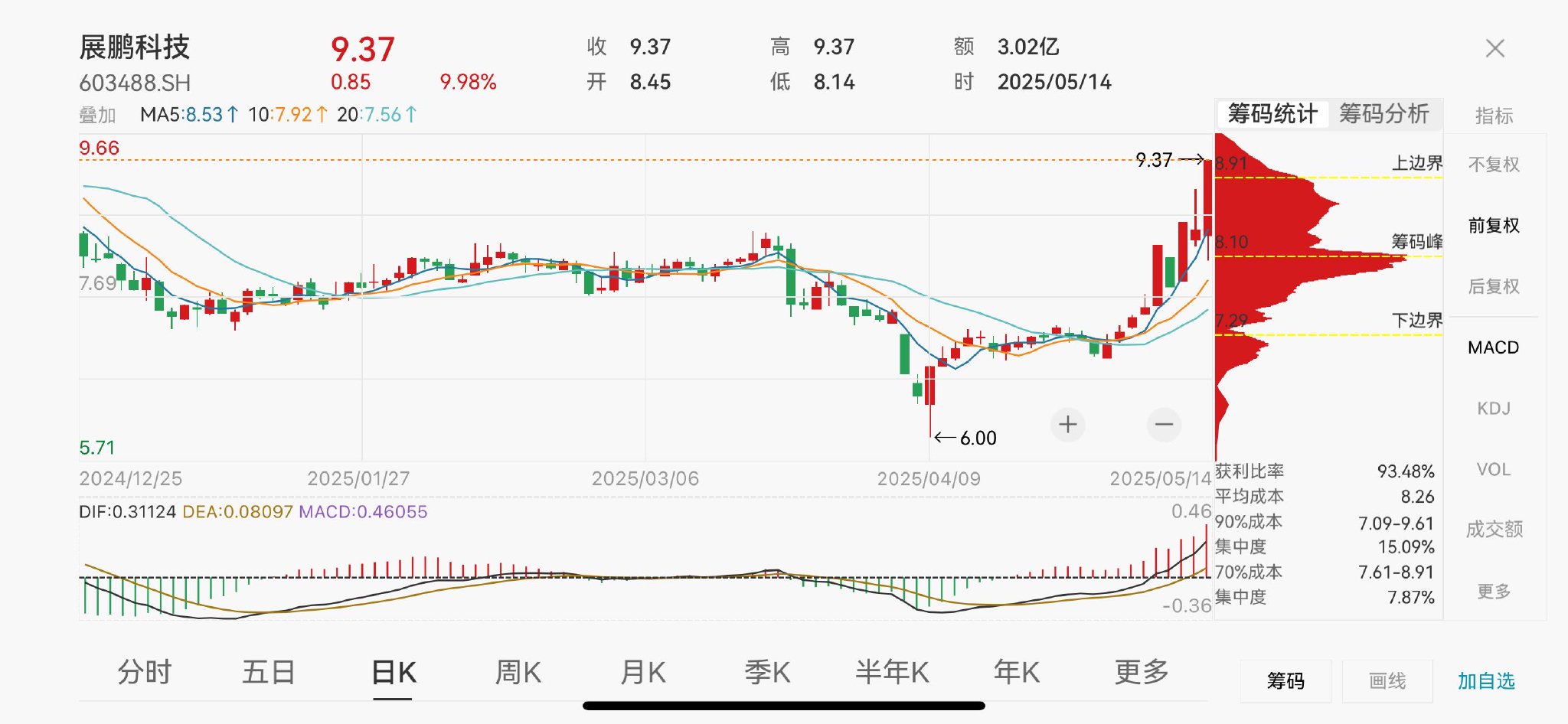Click the stock name 展鹏科技
Viewport: 1568px width, 724px height.
[133, 46]
